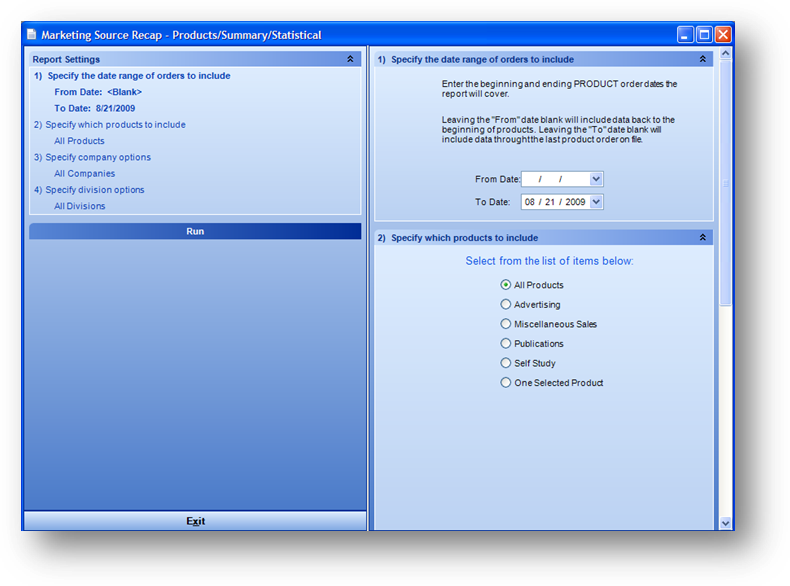
Task: Click the Report Settings panel header
Action: point(195,59)
